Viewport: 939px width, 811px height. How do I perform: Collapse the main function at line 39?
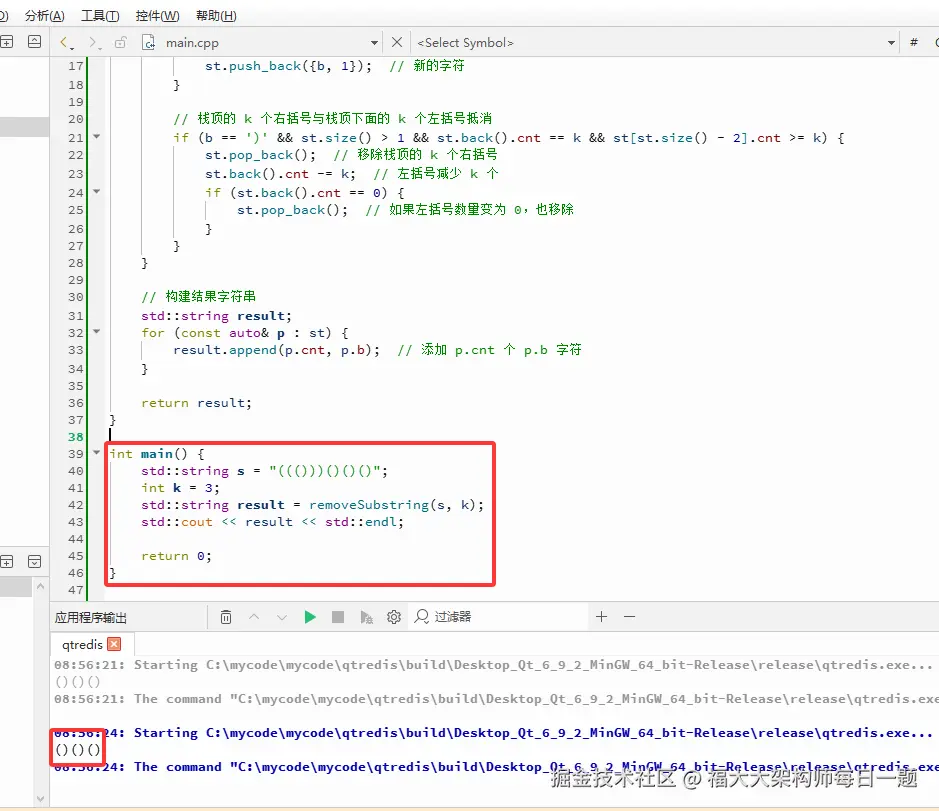pos(96,453)
